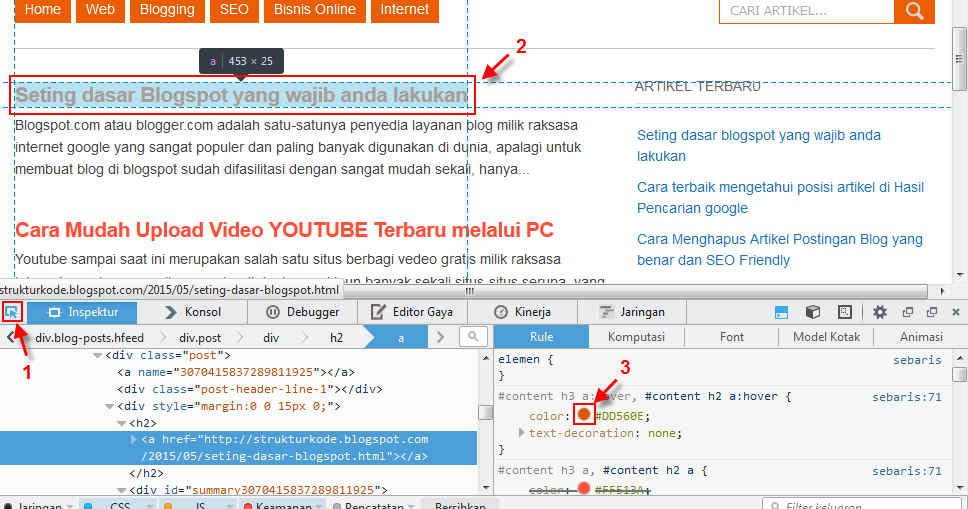
Task: Select the a name="3070415837289811925" node
Action: point(236,372)
